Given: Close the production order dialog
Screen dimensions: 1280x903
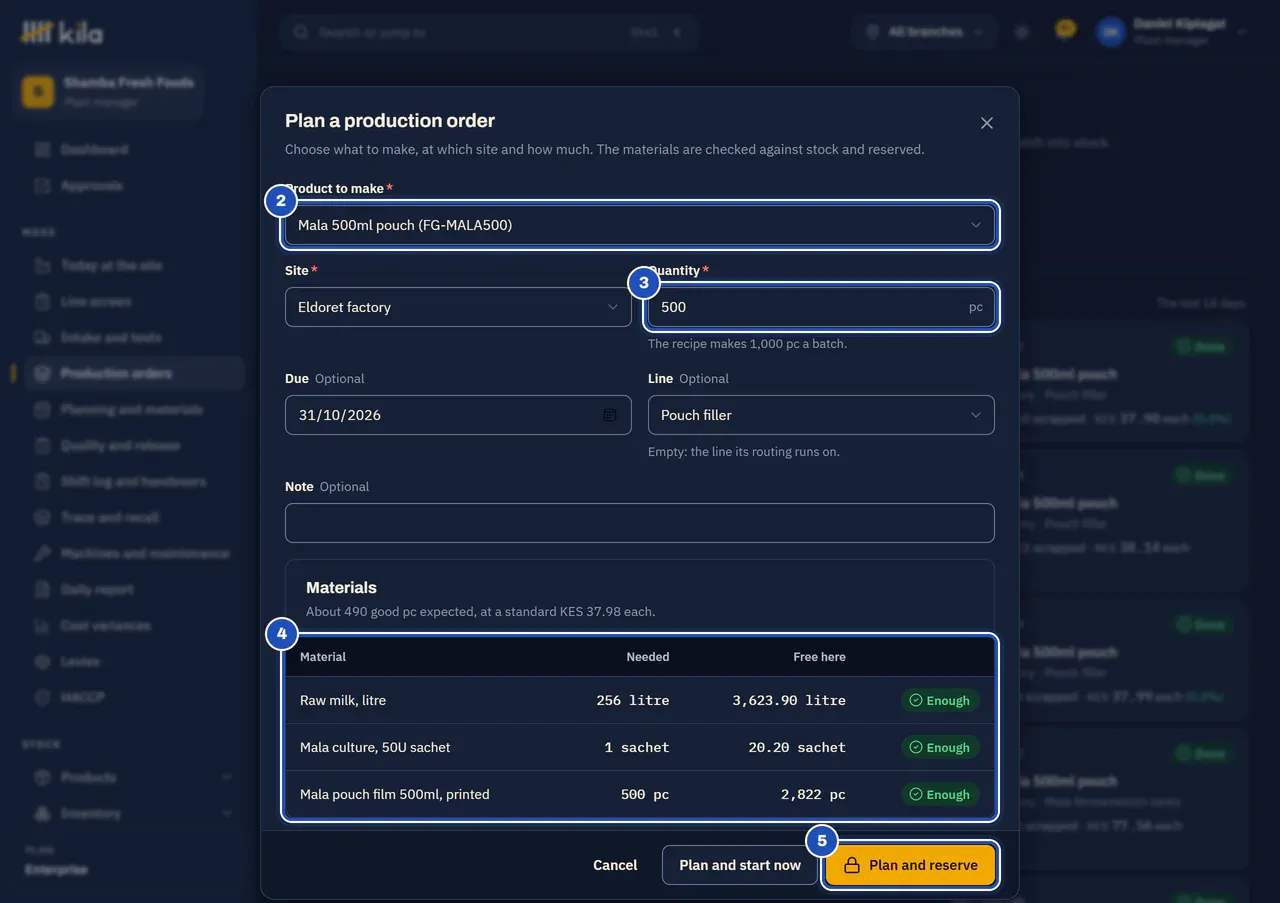Looking at the screenshot, I should pos(987,123).
